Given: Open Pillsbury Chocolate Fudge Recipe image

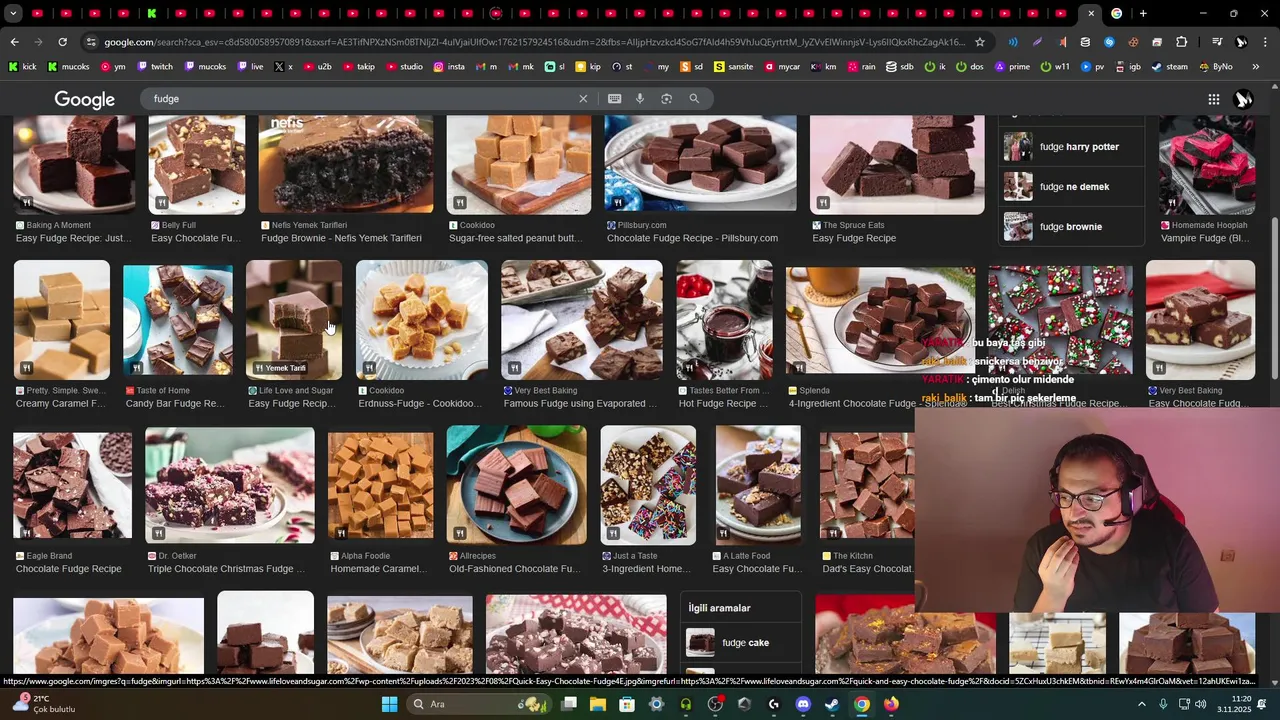Looking at the screenshot, I should (x=700, y=164).
